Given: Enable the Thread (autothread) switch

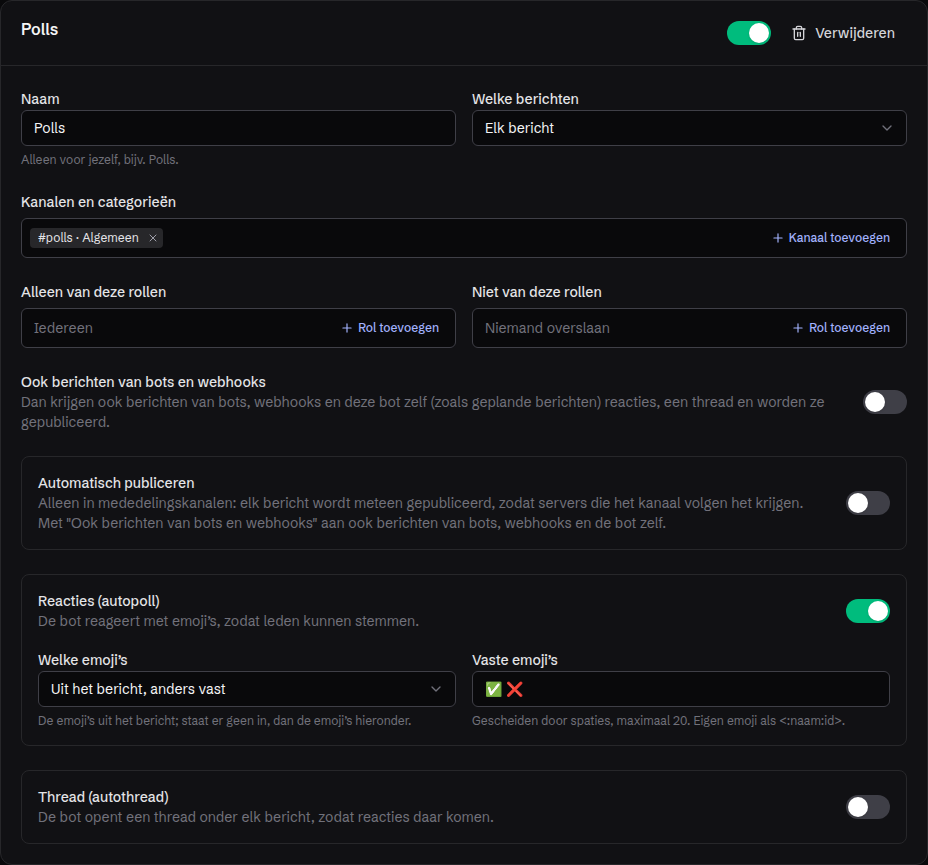Looking at the screenshot, I should click(x=868, y=807).
